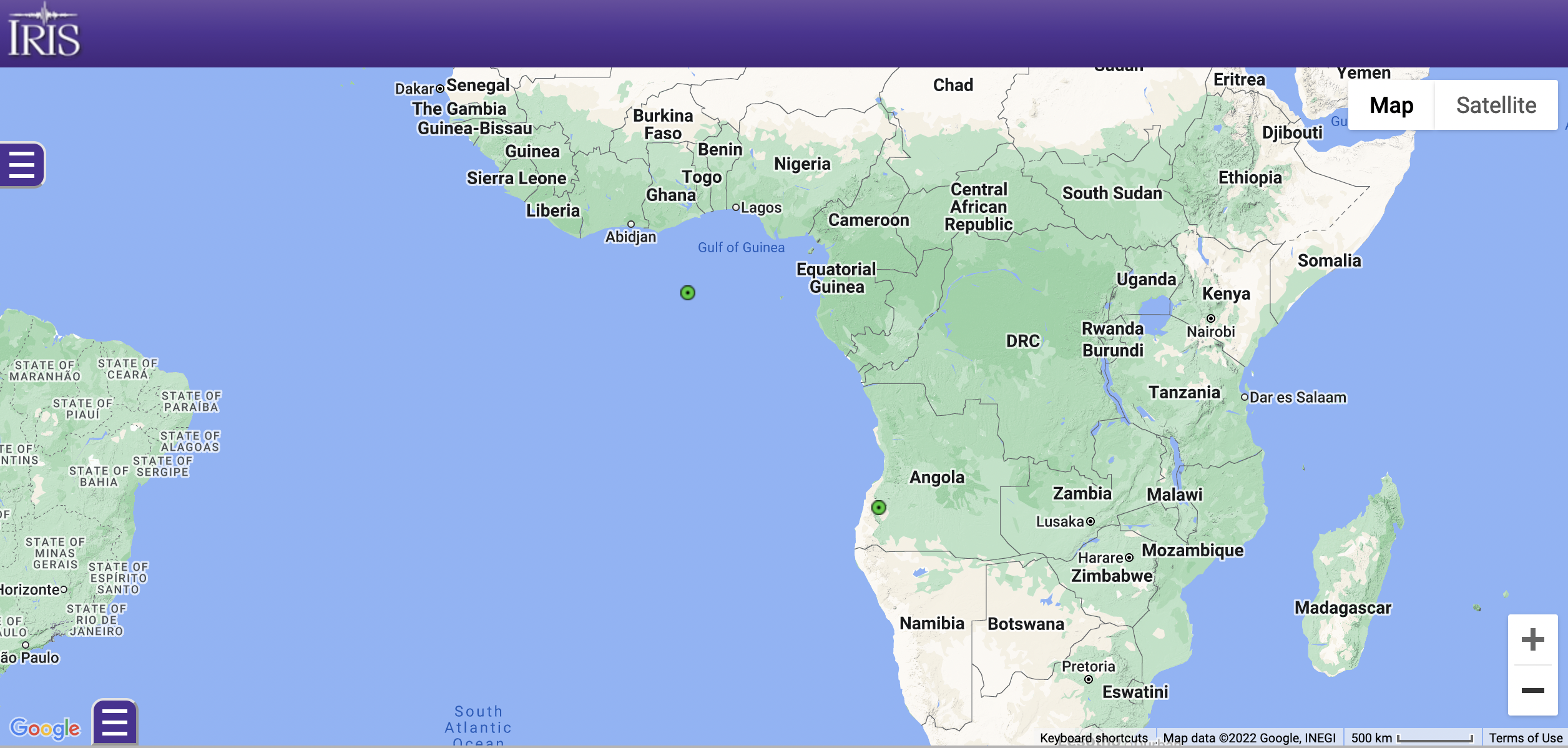1568x748 pixels.
Task: Click the Nairobi city marker
Action: (x=1211, y=318)
